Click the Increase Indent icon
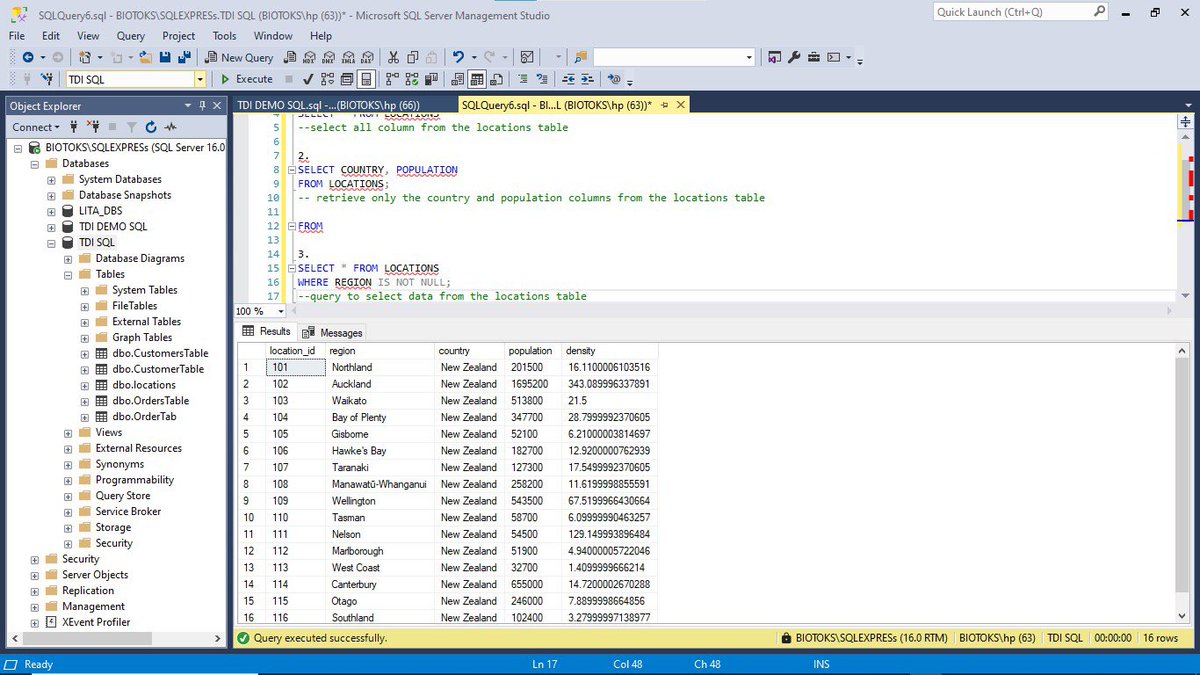This screenshot has width=1200, height=675. coord(587,79)
